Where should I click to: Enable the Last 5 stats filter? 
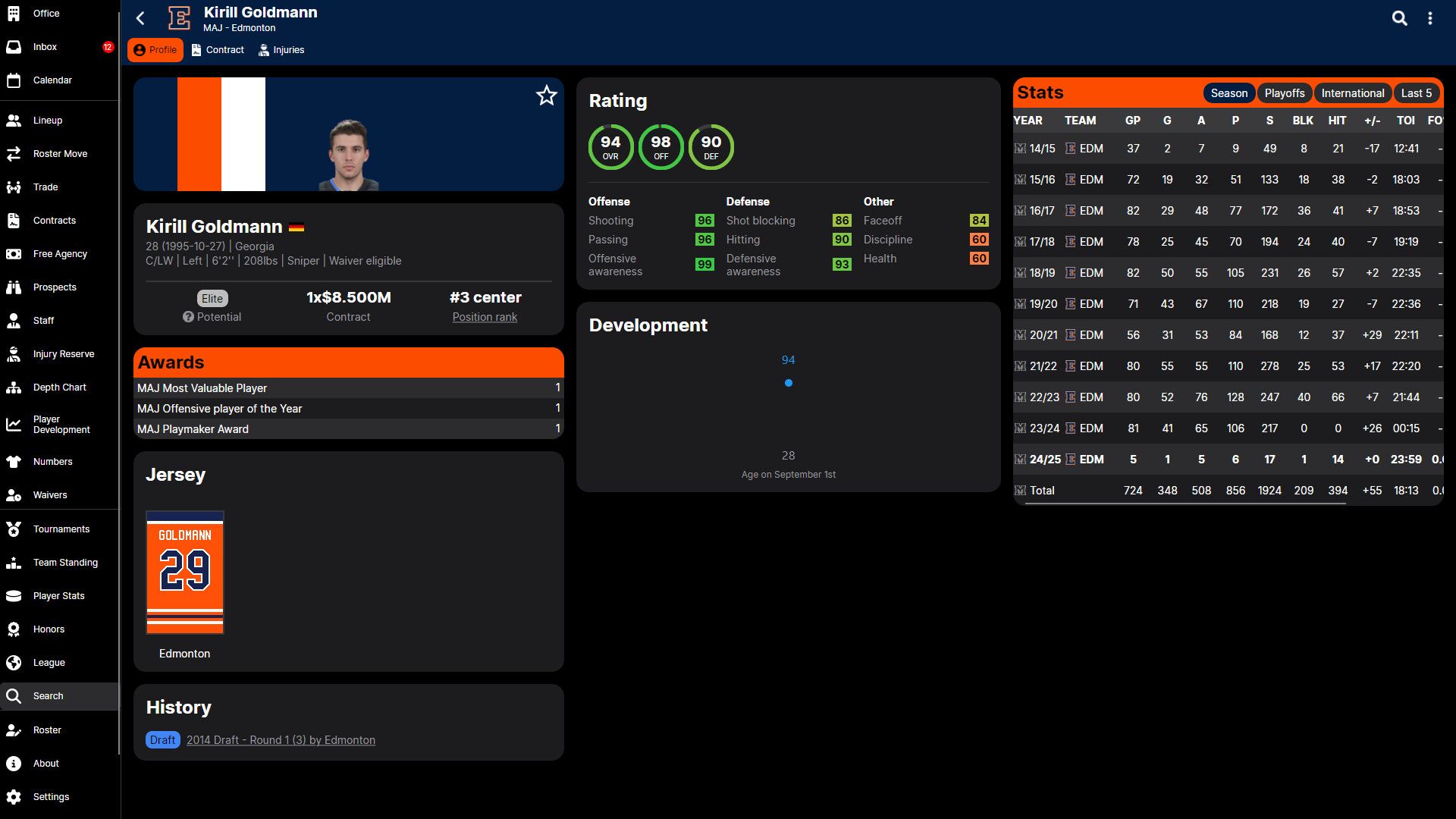1415,93
